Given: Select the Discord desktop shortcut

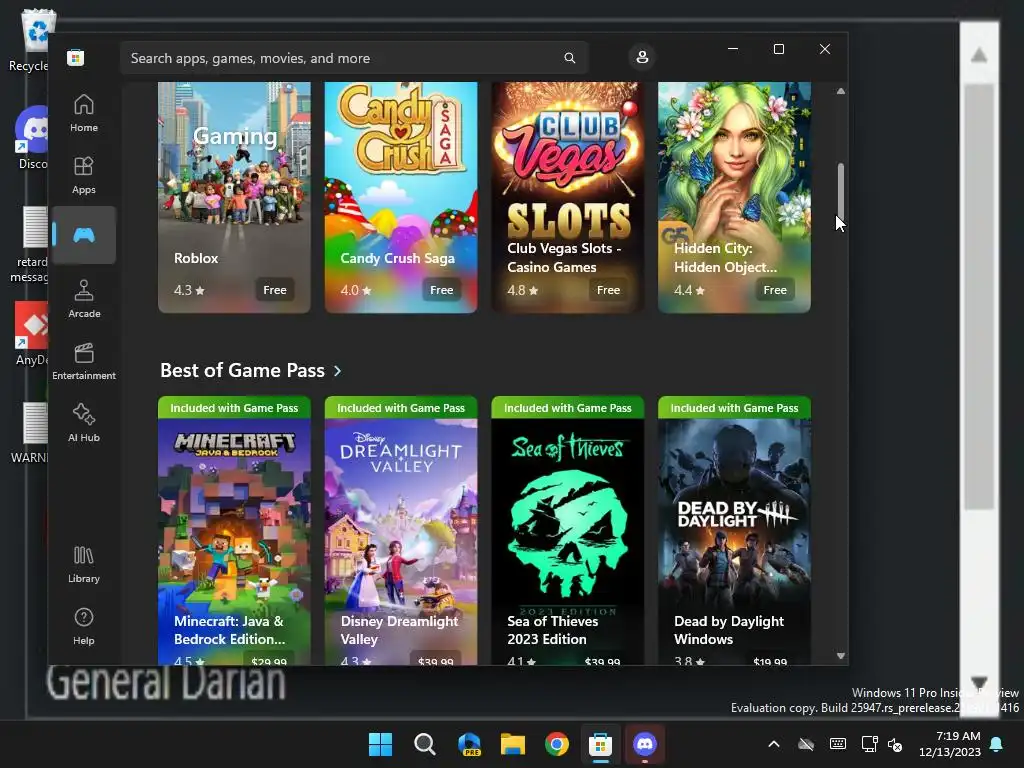Looking at the screenshot, I should pos(33,138).
